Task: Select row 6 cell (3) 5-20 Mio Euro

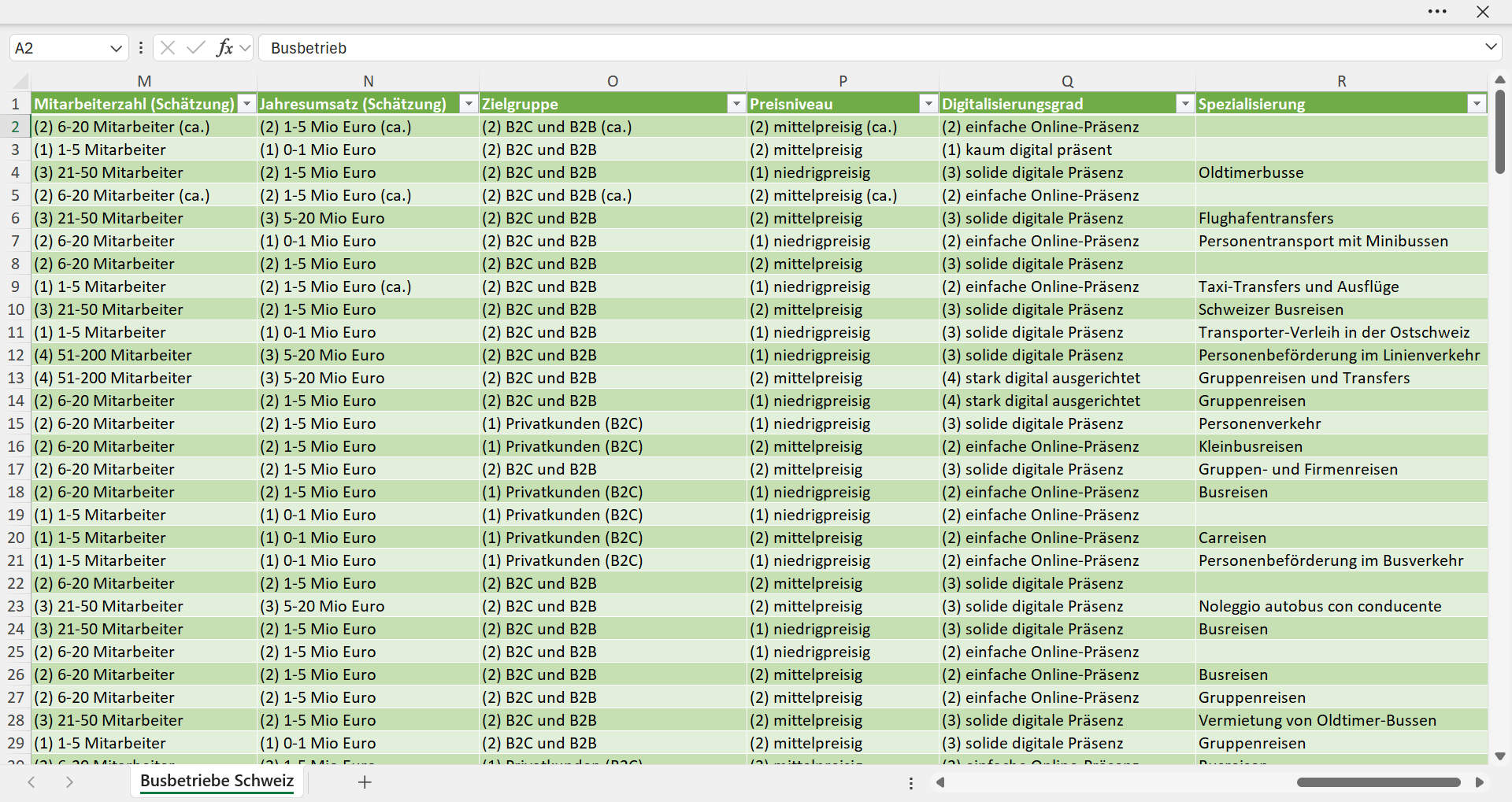Action: point(368,218)
